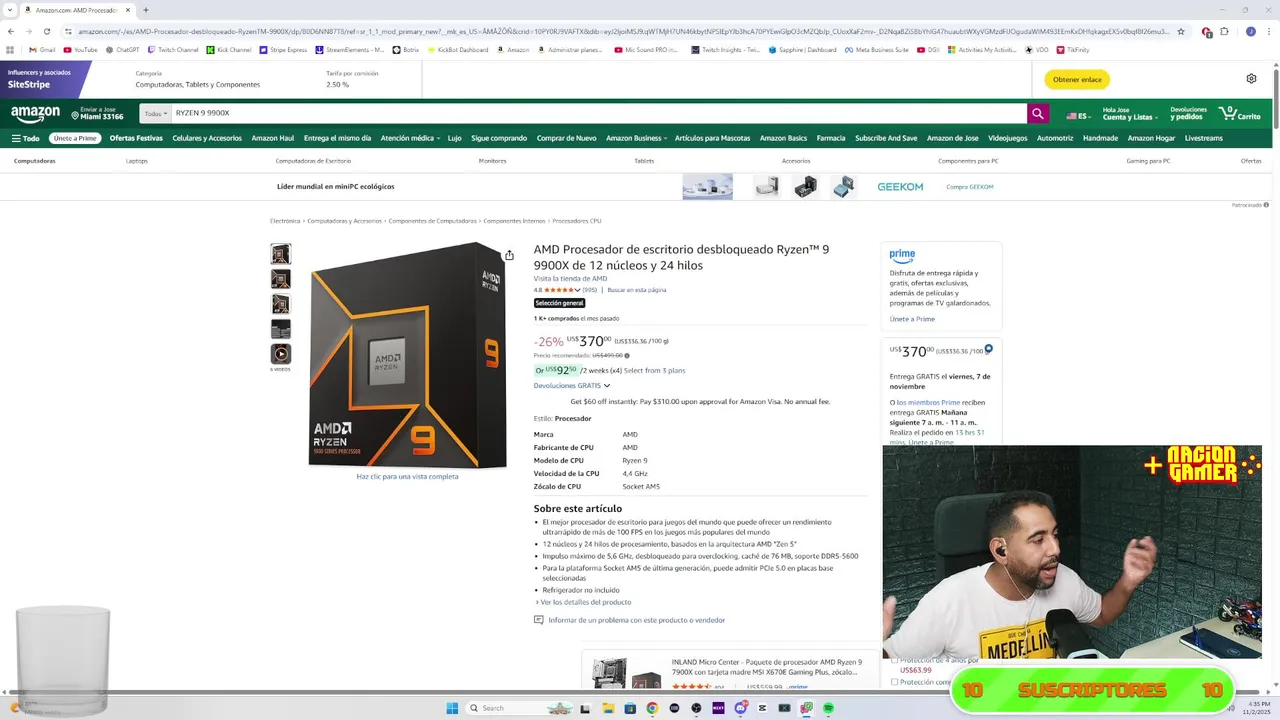Open the Gmail bookmark
Screen dimensions: 1280x720
point(42,49)
